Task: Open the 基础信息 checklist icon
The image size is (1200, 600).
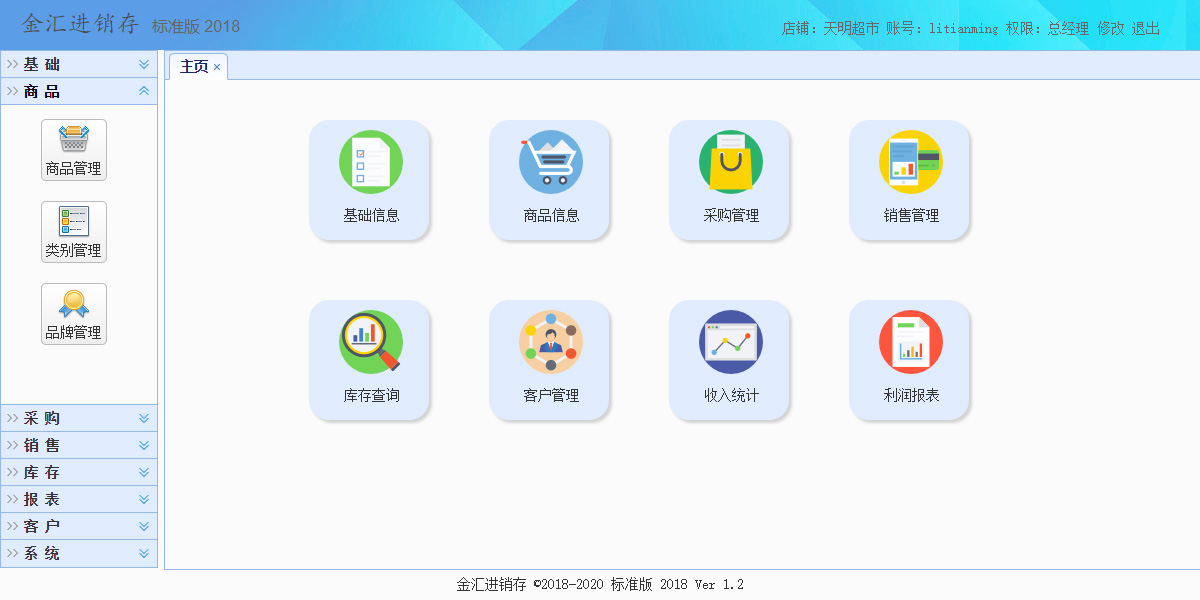Action: (370, 162)
